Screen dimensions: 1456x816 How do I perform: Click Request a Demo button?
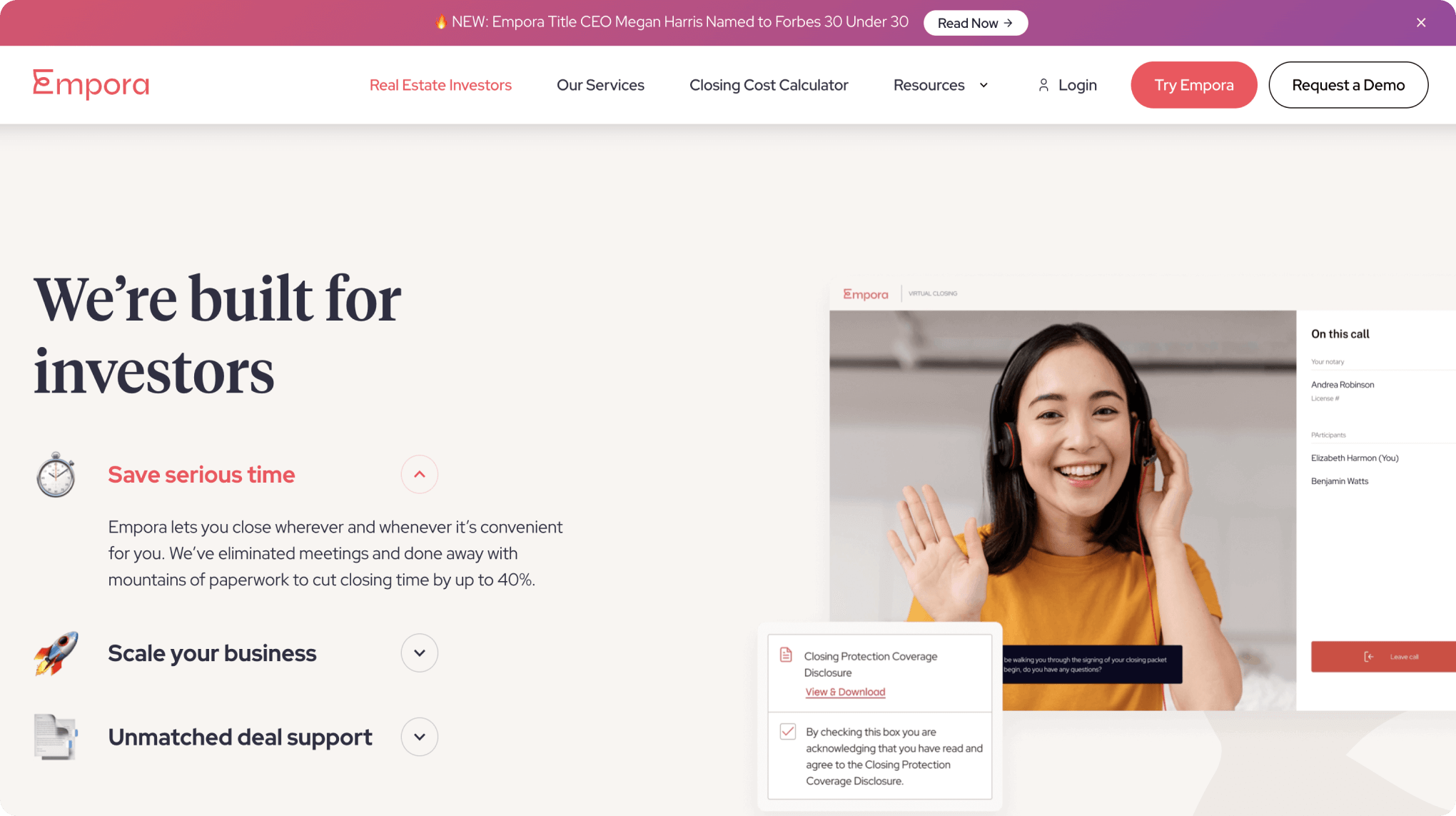click(1348, 85)
